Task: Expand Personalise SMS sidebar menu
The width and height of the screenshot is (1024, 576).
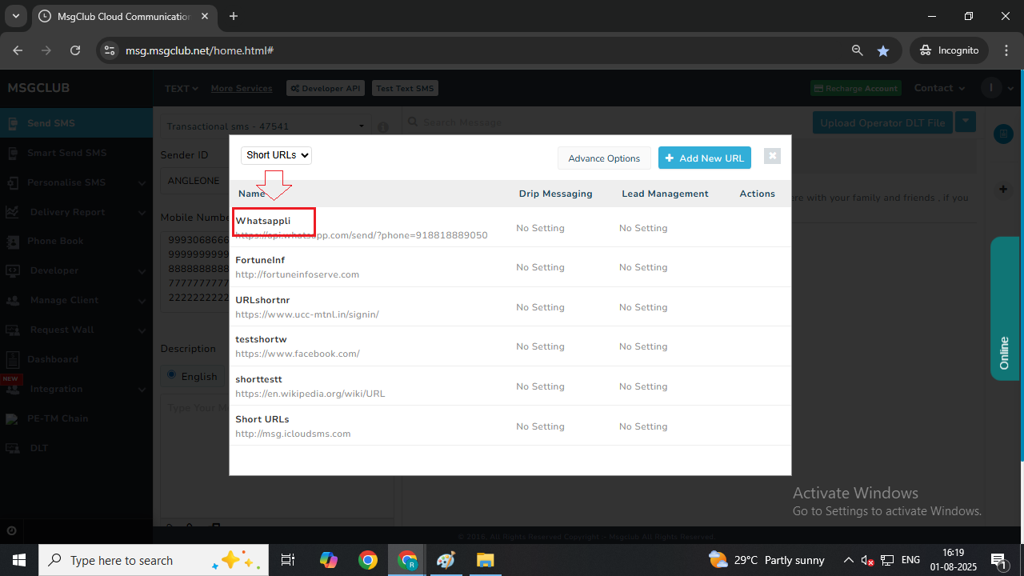Action: click(x=76, y=183)
